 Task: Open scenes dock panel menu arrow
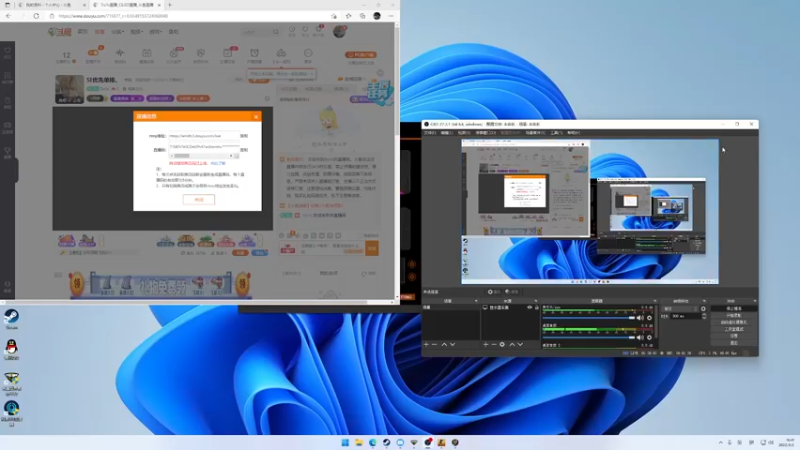476,301
